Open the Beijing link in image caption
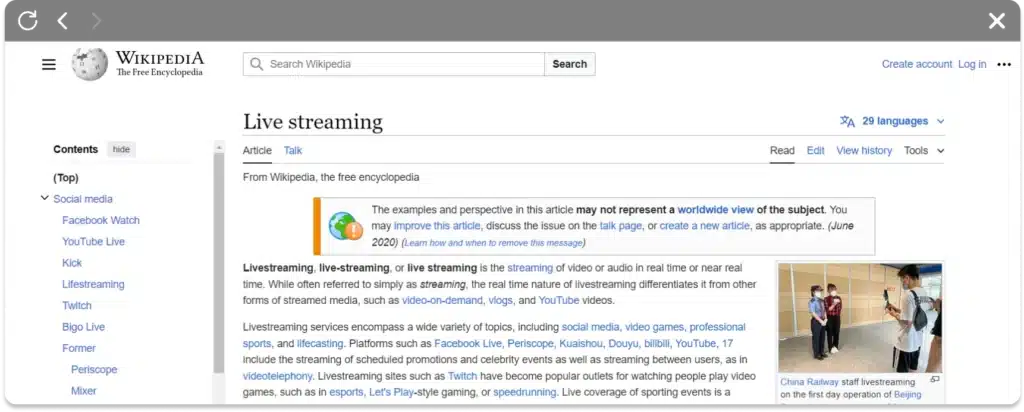The height and width of the screenshot is (412, 1024). point(907,395)
